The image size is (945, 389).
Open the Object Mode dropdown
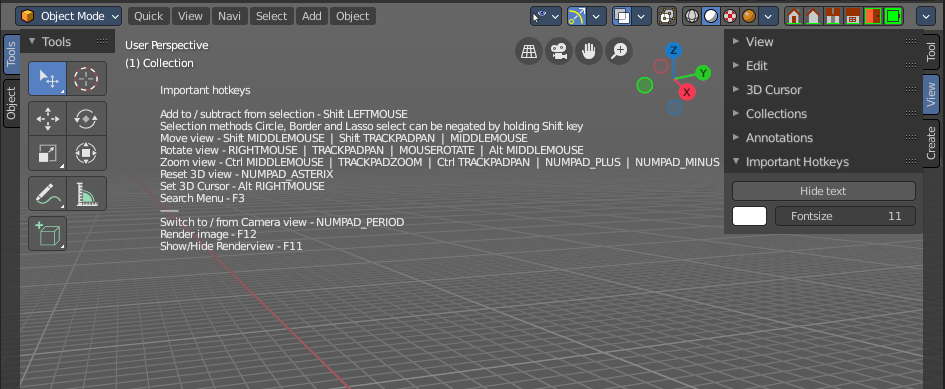pos(69,16)
